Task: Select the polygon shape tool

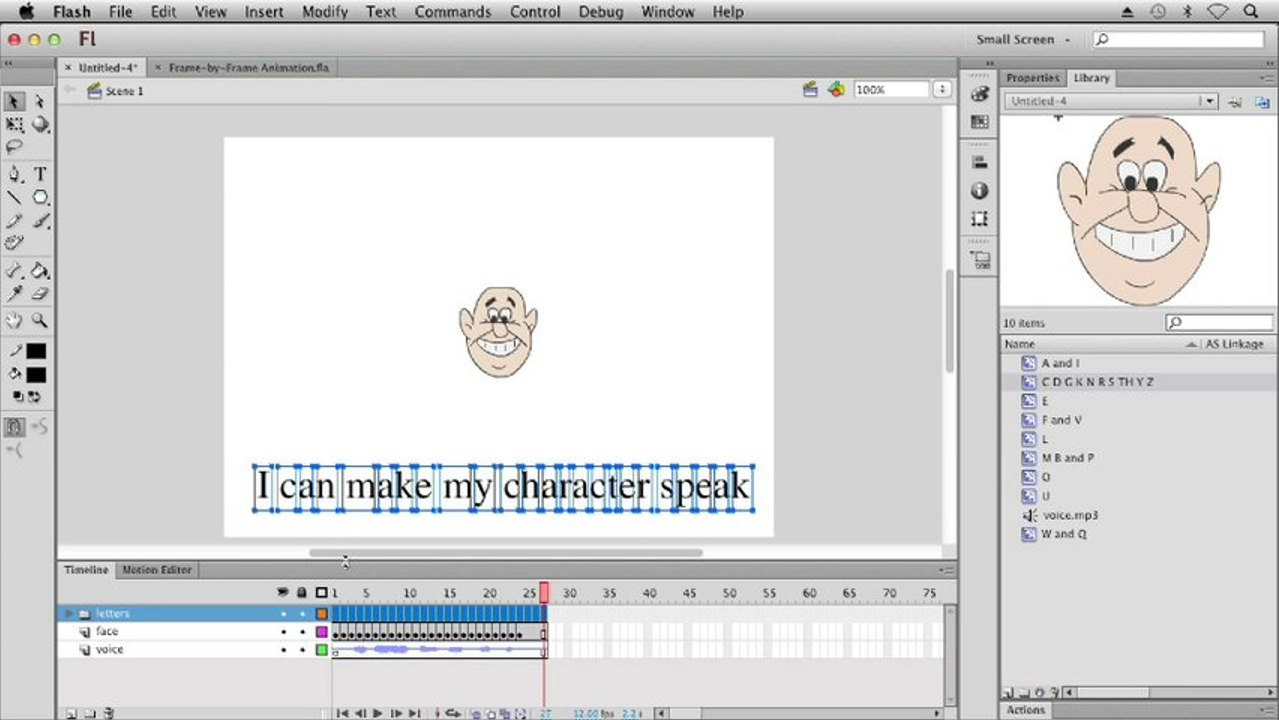Action: coord(40,197)
